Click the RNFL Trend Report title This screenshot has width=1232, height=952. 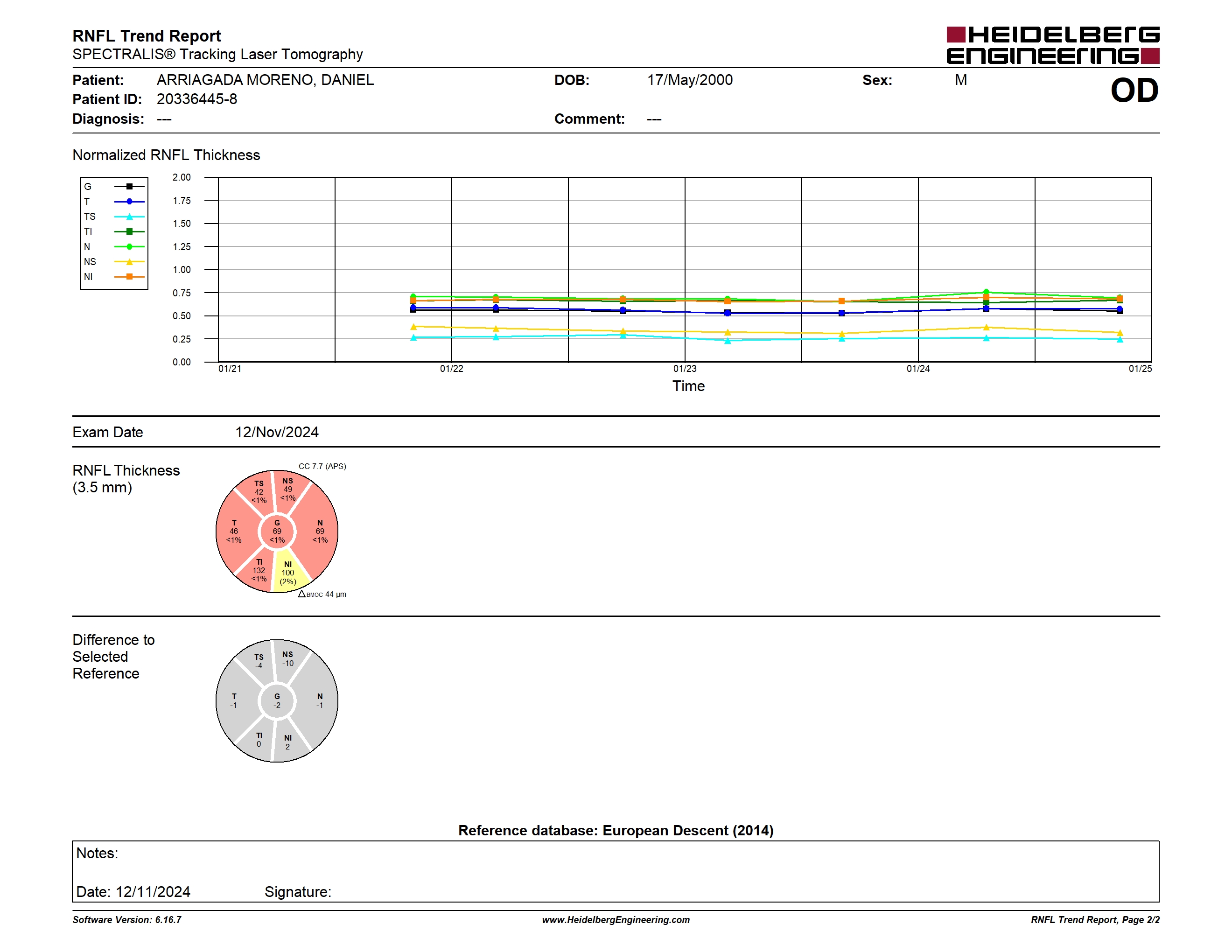pos(147,35)
